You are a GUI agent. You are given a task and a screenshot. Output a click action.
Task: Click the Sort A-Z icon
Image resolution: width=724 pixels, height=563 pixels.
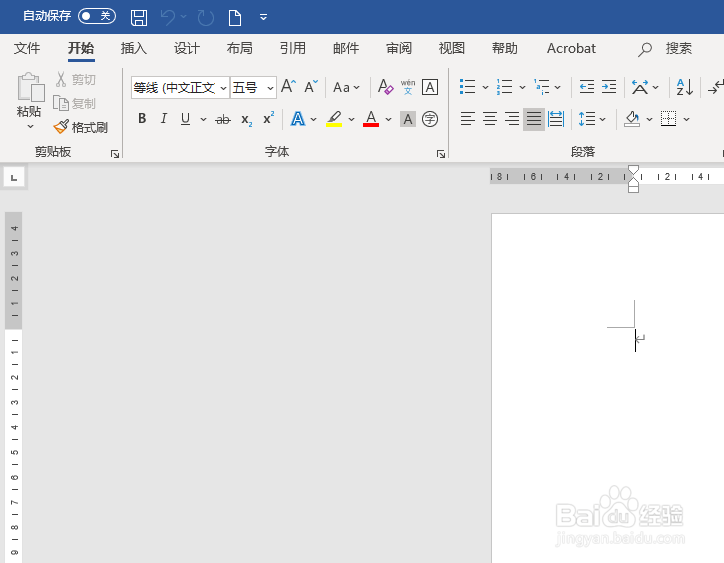pyautogui.click(x=684, y=87)
